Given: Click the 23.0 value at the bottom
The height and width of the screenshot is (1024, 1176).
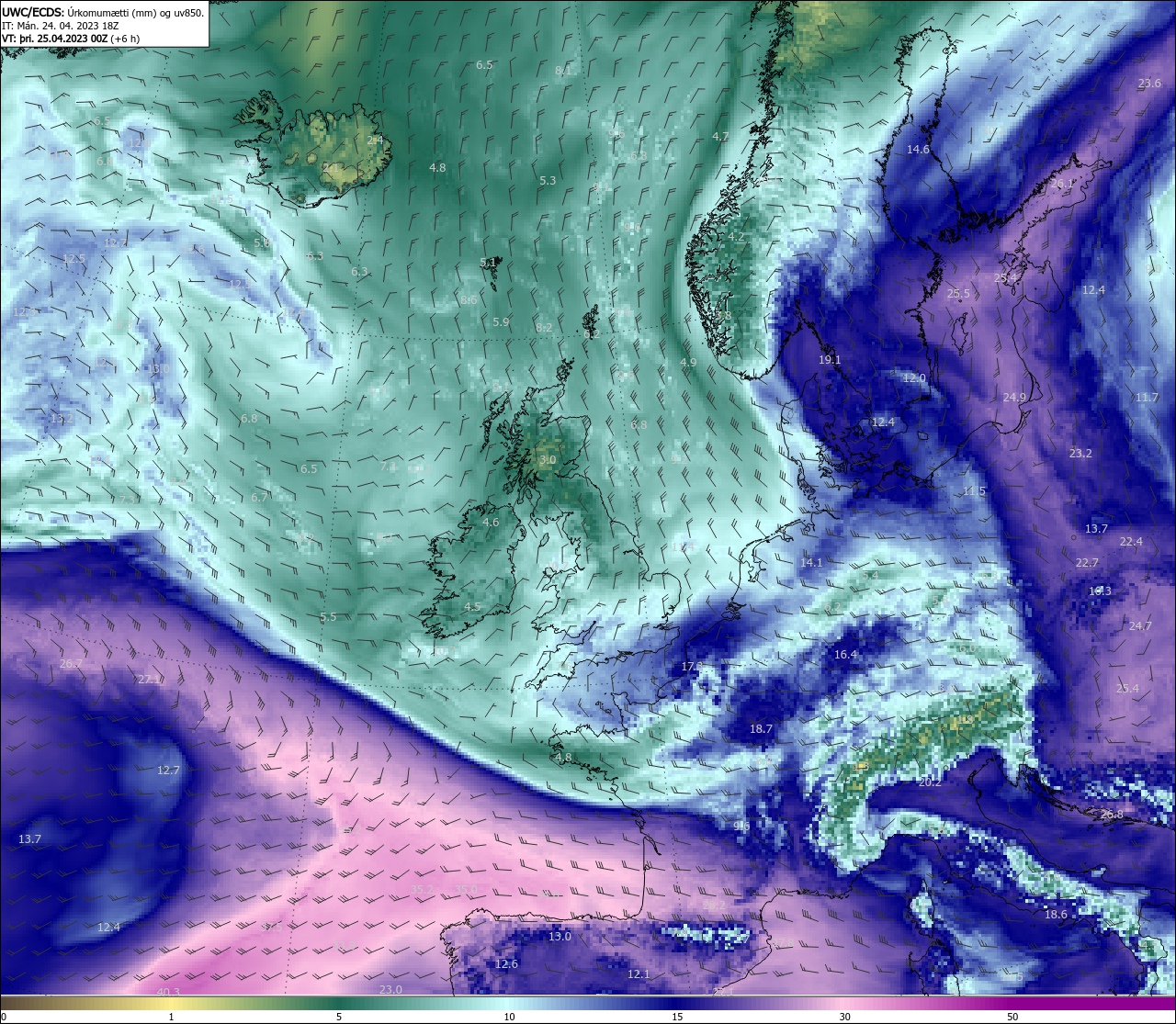Looking at the screenshot, I should 390,989.
